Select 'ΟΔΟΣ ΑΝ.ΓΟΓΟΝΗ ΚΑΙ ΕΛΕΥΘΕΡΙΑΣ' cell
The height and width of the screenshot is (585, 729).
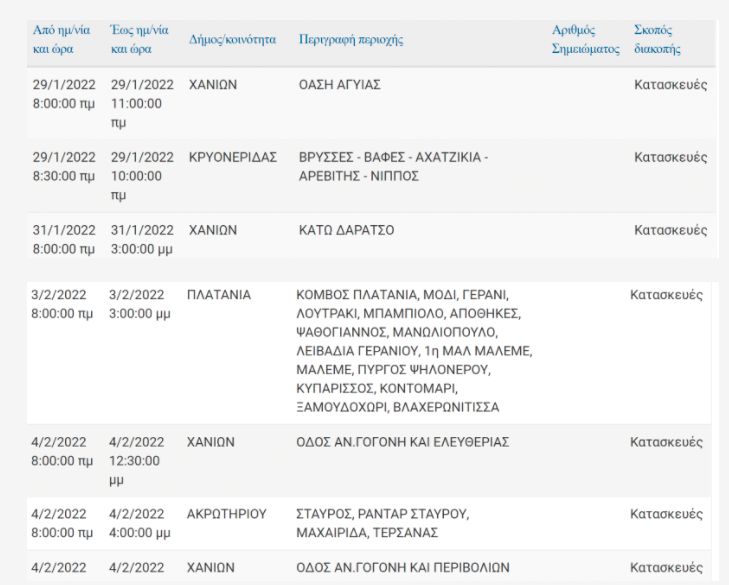(403, 442)
